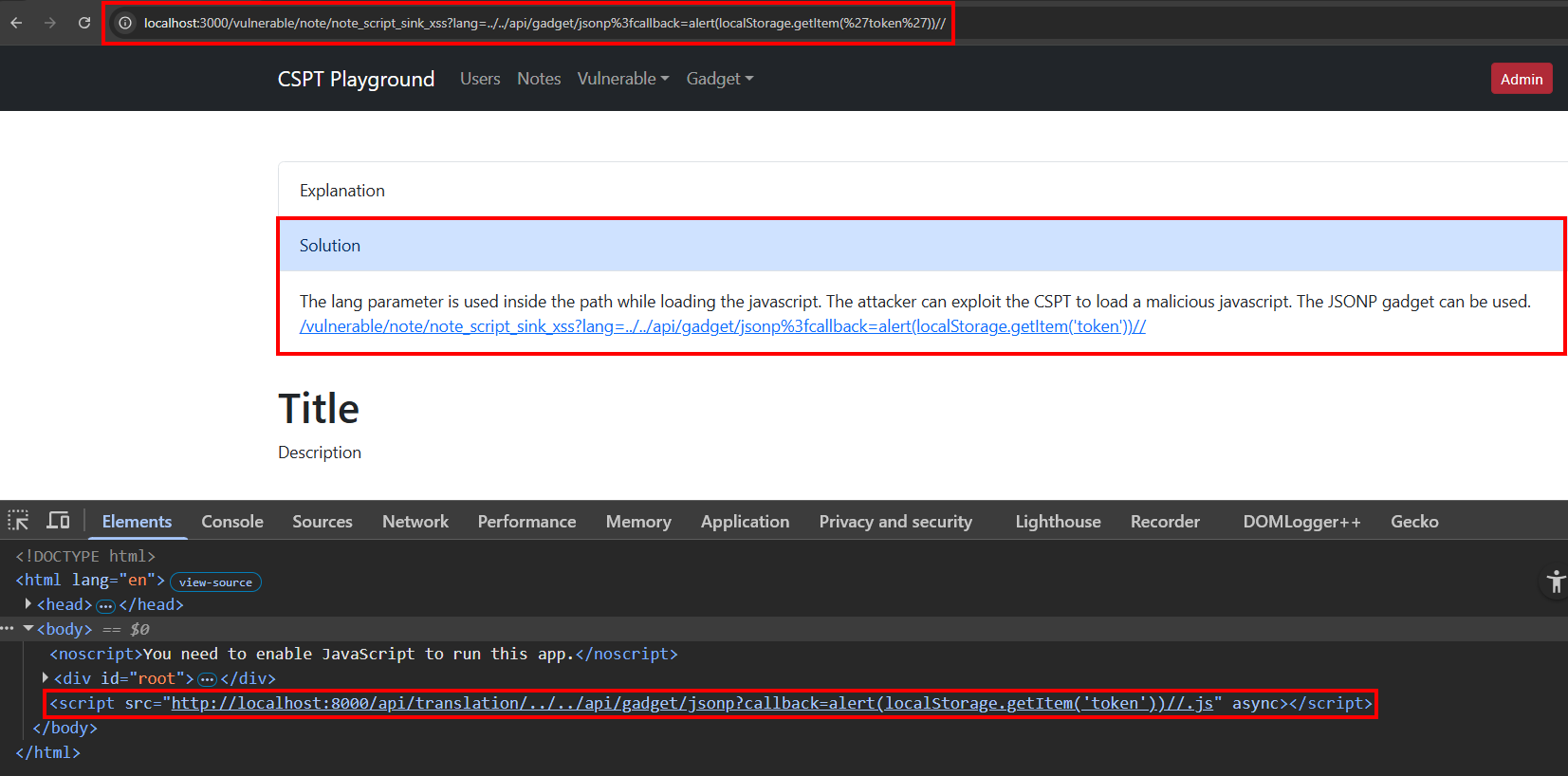1568x776 pixels.
Task: Click the solution paragraph about lang parameter
Action: point(915,302)
